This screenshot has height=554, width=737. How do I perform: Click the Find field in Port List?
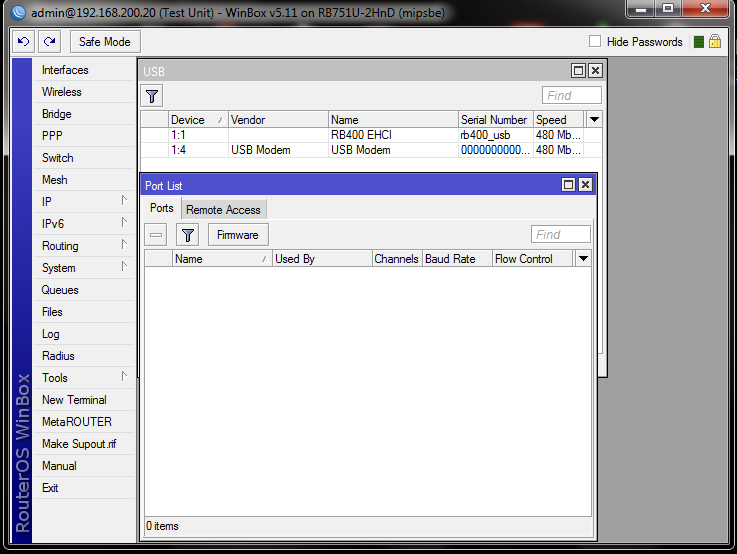560,234
